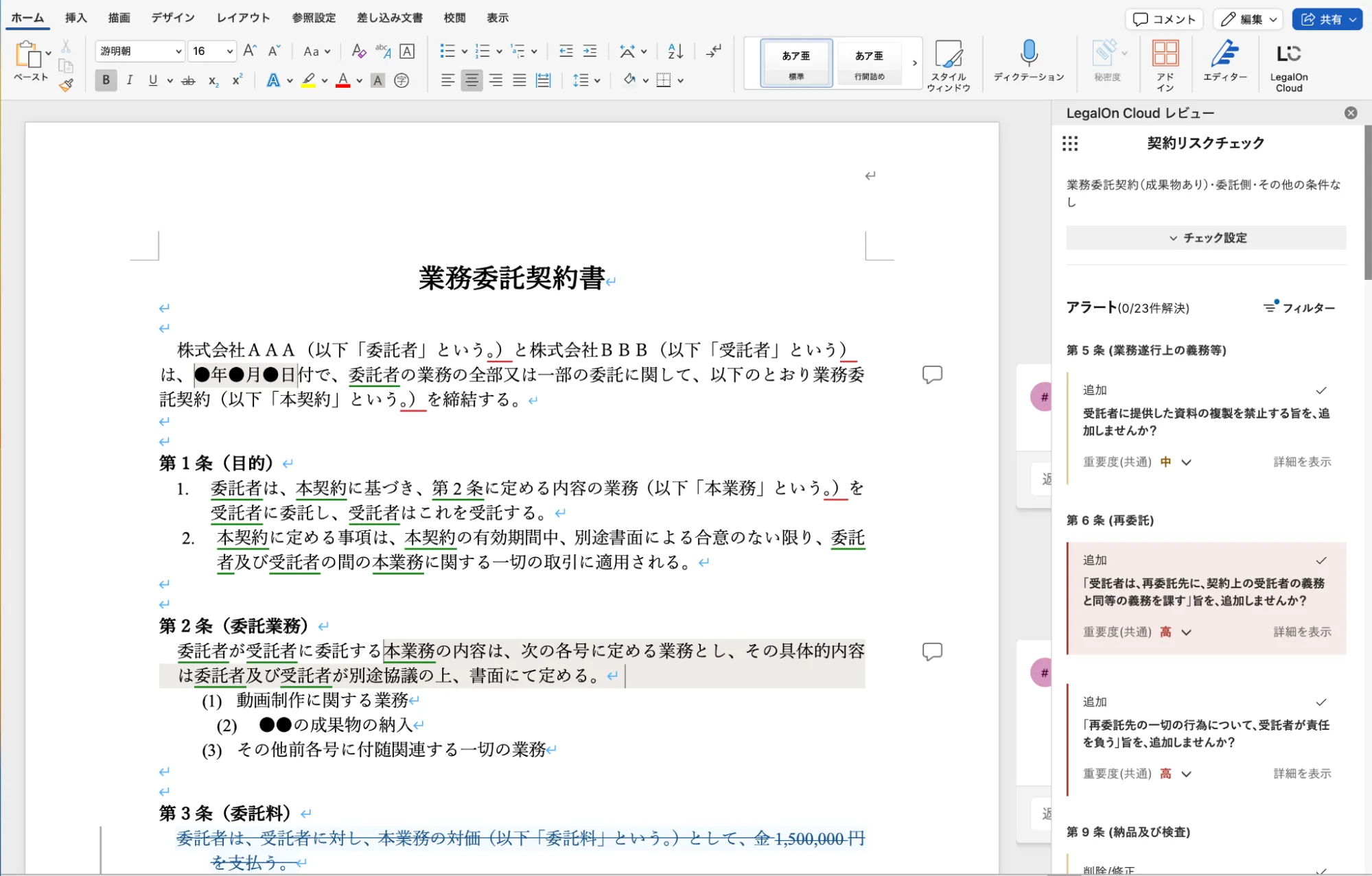
Task: Increase indent icon
Action: click(x=590, y=51)
